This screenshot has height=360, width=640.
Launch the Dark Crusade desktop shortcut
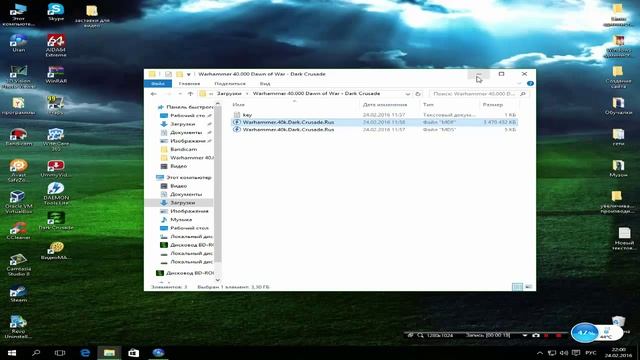click(x=56, y=221)
